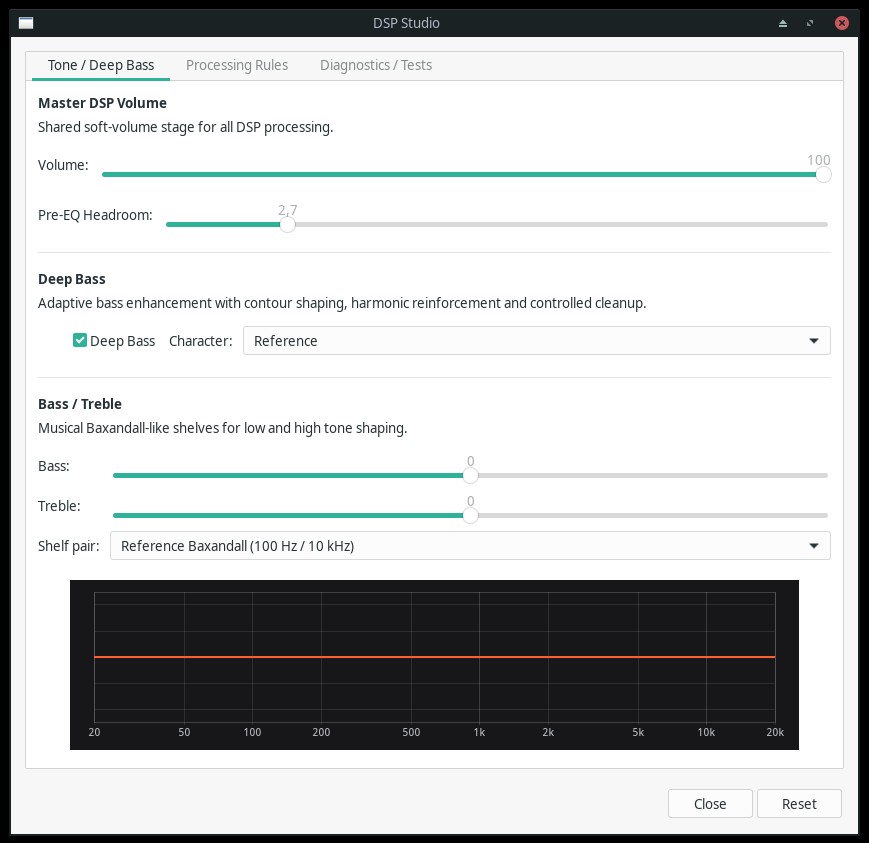Open the window menu icon in title bar

point(26,23)
